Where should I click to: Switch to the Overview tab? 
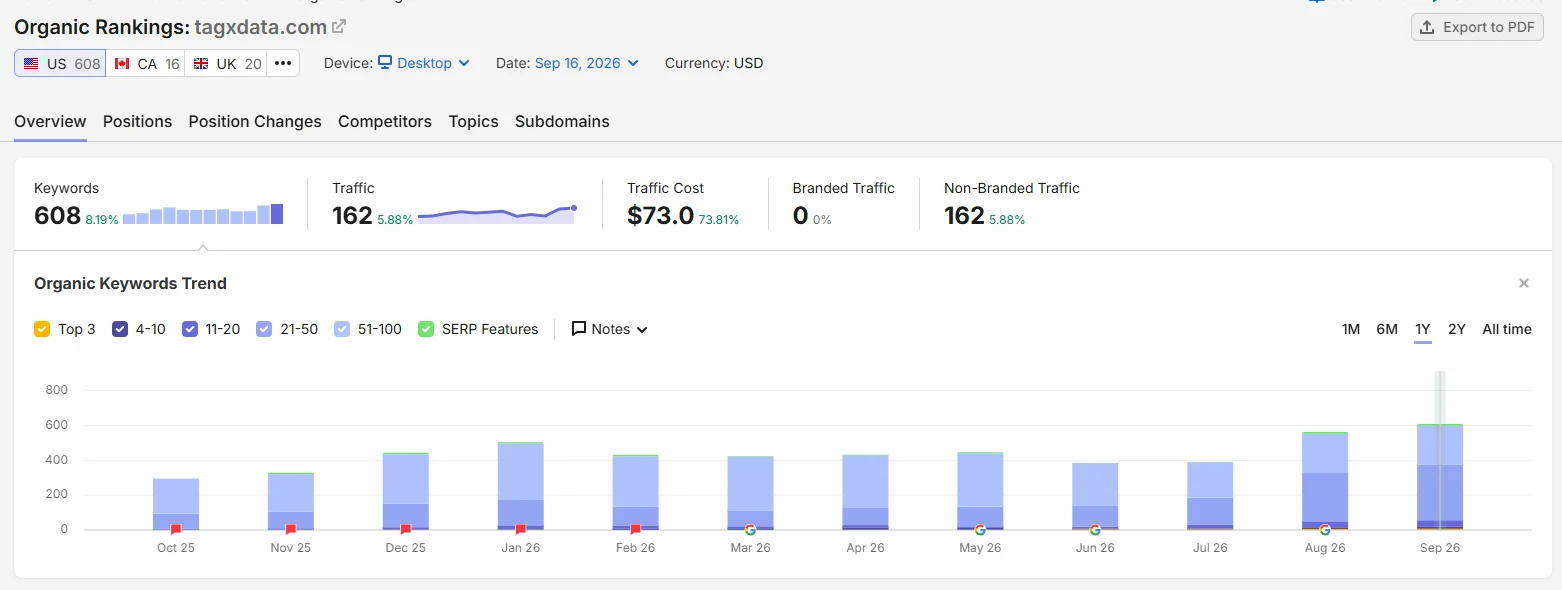(50, 121)
